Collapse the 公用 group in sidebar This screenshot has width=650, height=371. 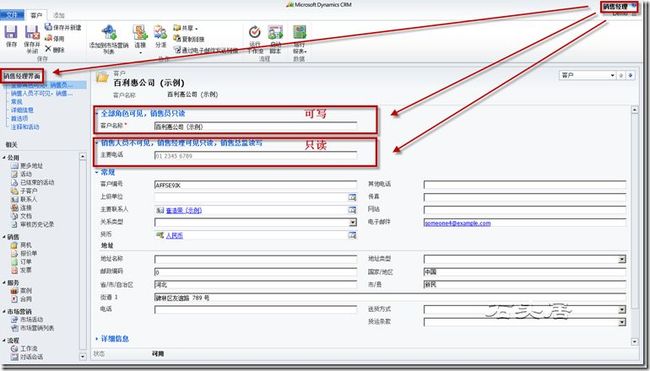(4, 158)
